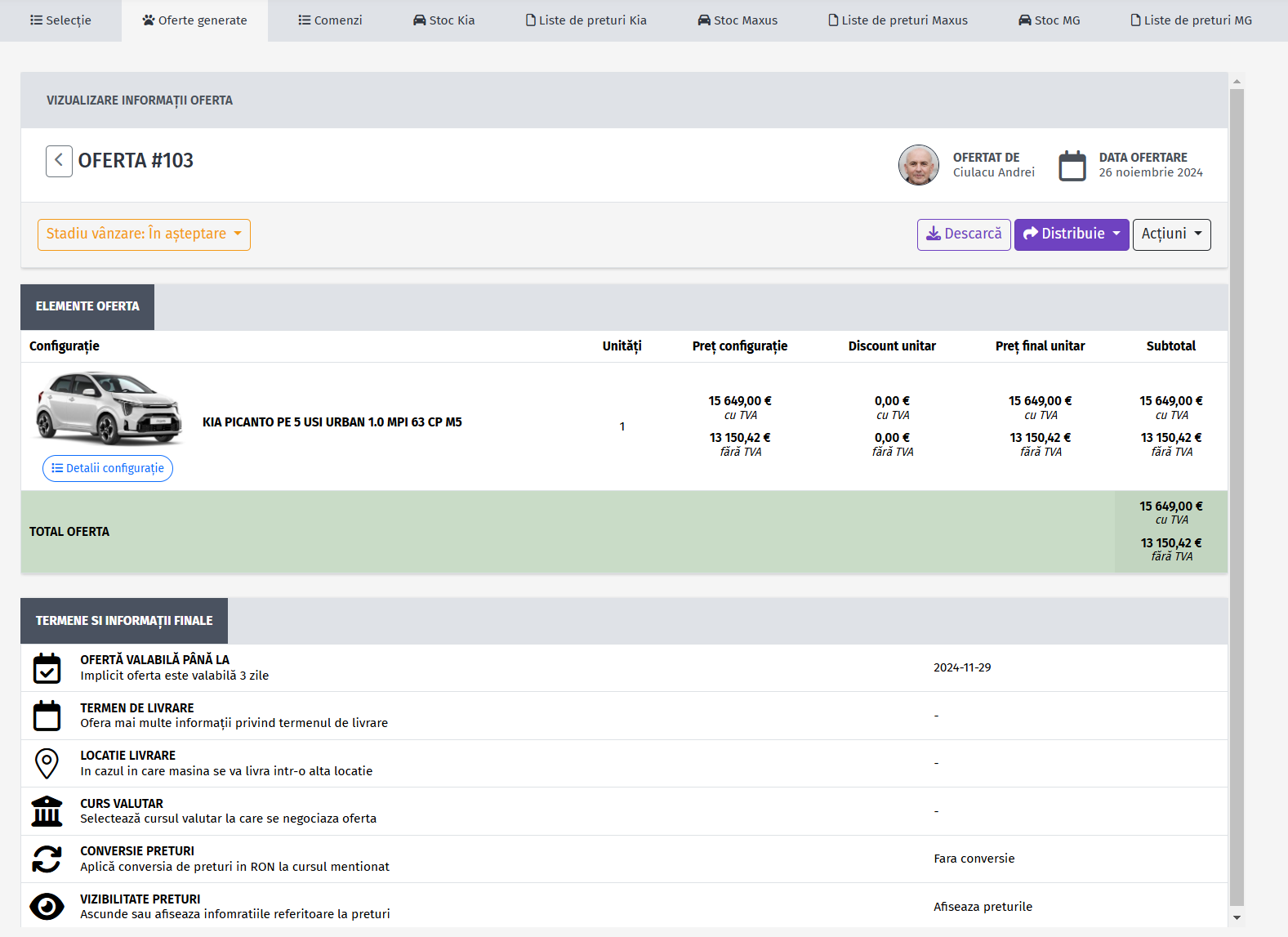The width and height of the screenshot is (1288, 937).
Task: Click the Preț configurație column header
Action: point(740,346)
